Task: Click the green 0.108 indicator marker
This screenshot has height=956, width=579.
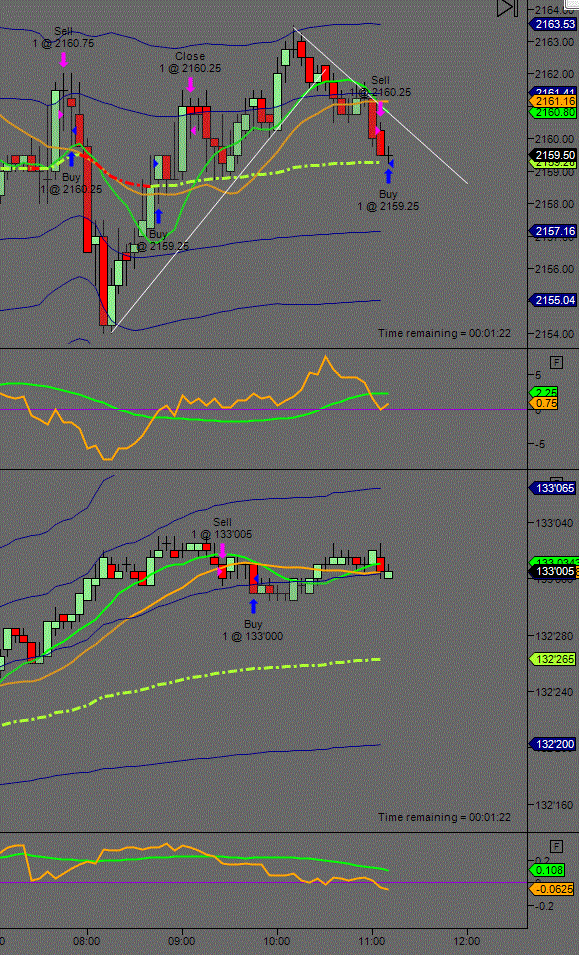Action: point(547,870)
